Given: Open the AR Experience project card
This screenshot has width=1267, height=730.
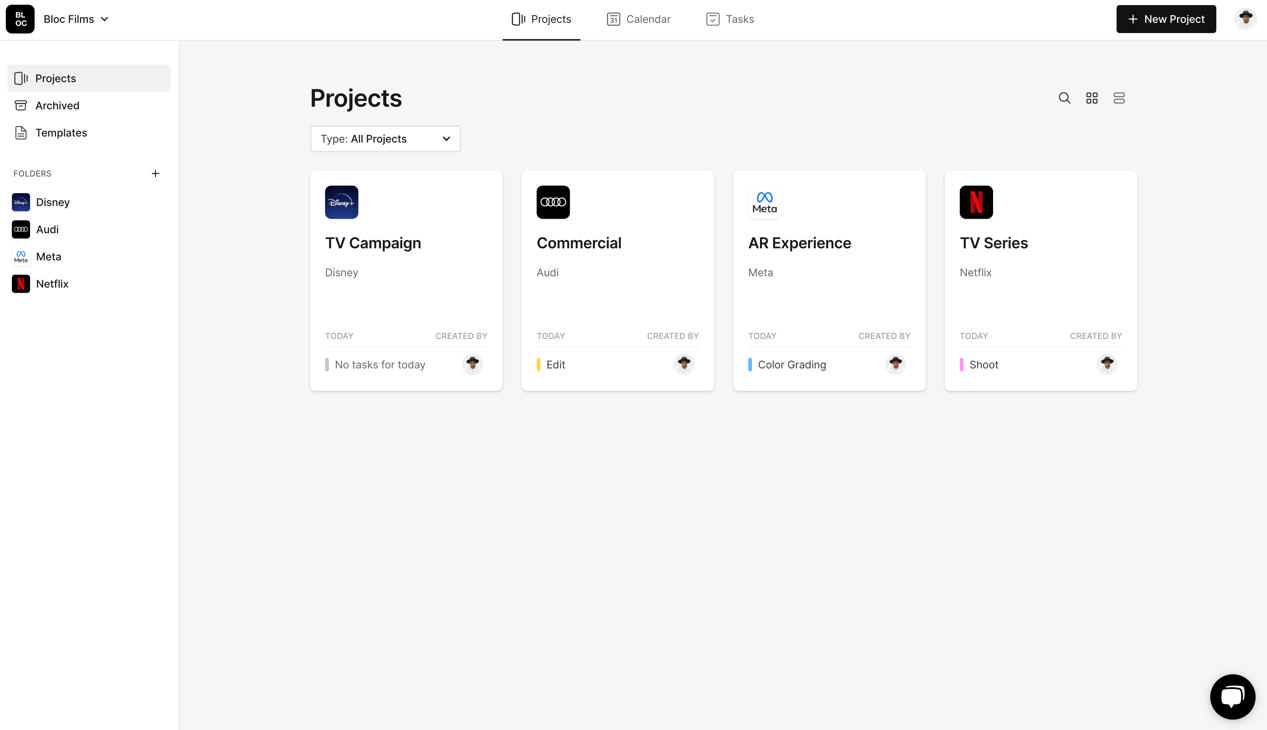Looking at the screenshot, I should pos(828,280).
